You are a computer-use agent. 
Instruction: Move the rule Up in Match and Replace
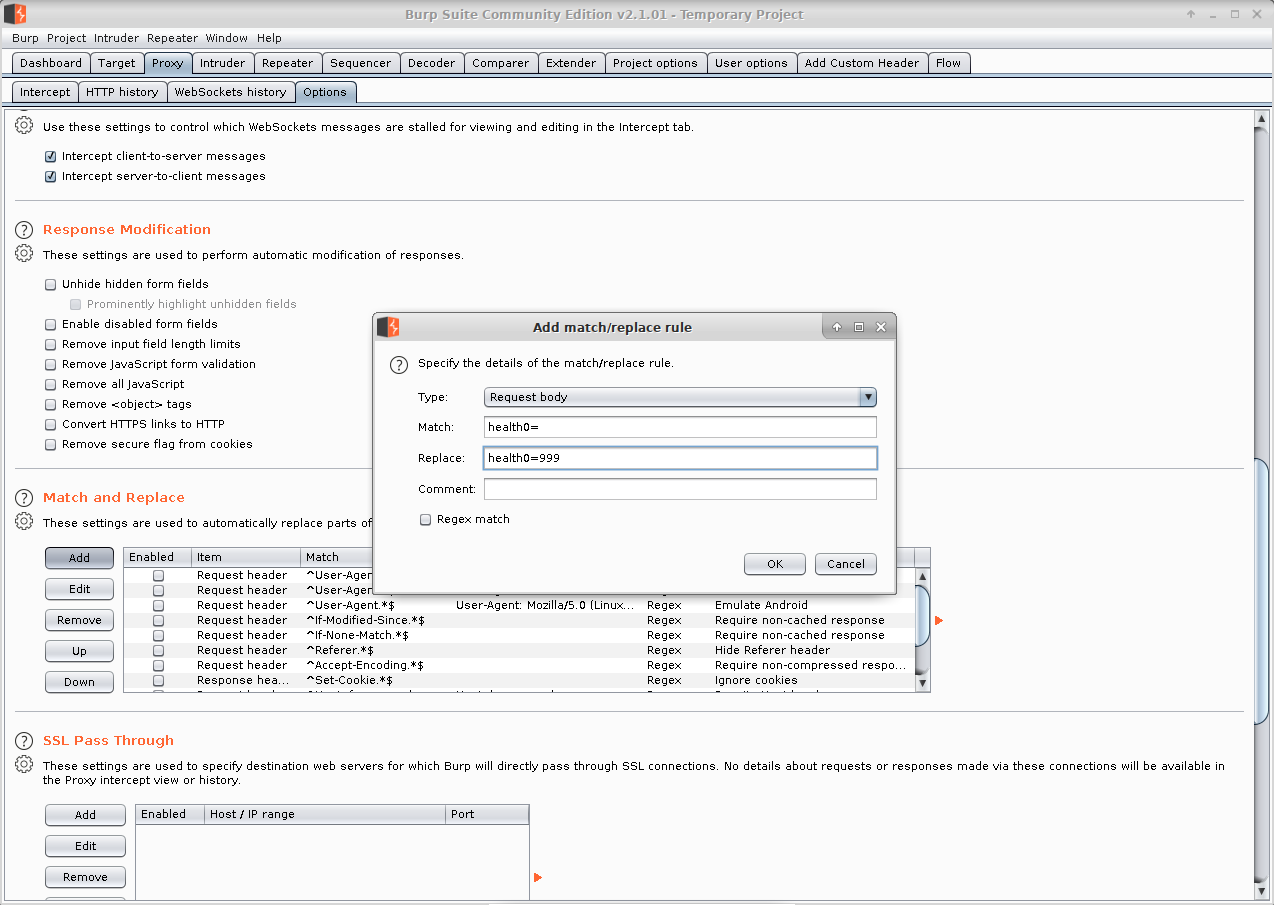point(79,651)
